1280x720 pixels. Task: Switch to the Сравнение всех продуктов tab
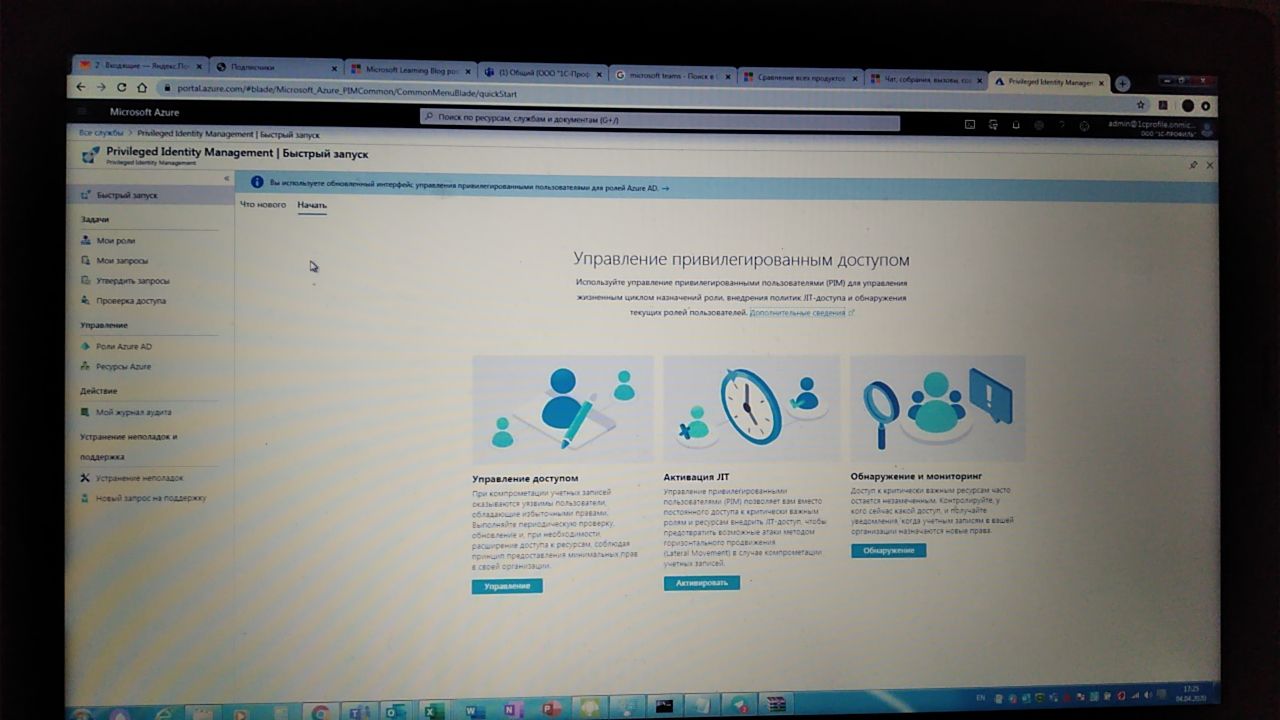[x=800, y=77]
